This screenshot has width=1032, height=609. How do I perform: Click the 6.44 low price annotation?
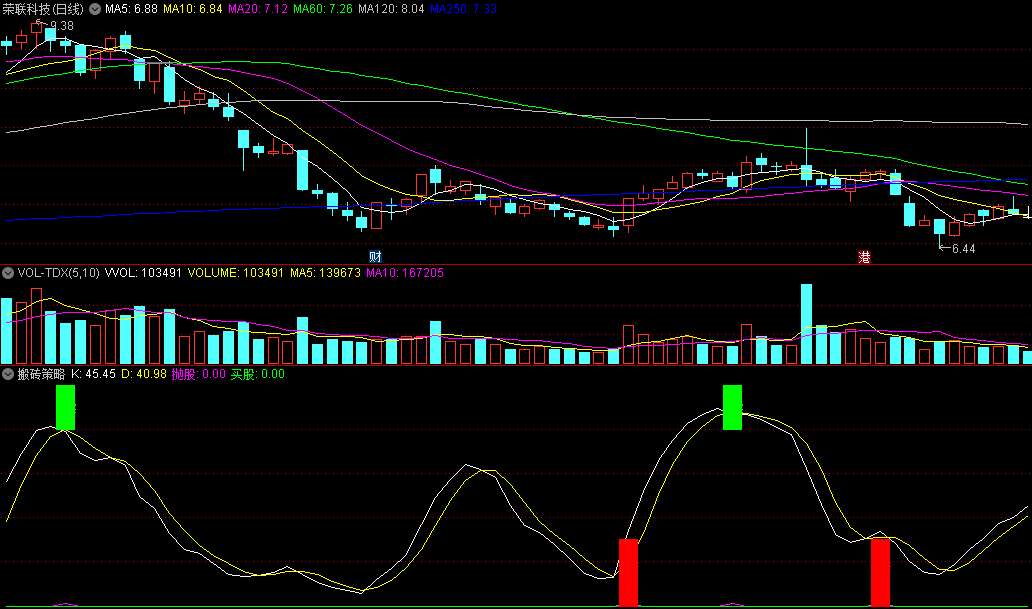coord(964,249)
